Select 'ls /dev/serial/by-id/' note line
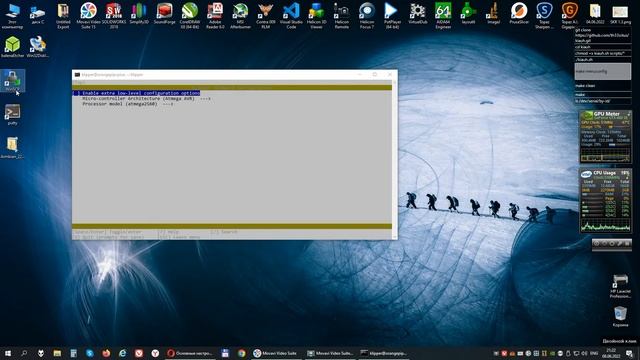Screen dimensions: 640x360 tap(602, 101)
